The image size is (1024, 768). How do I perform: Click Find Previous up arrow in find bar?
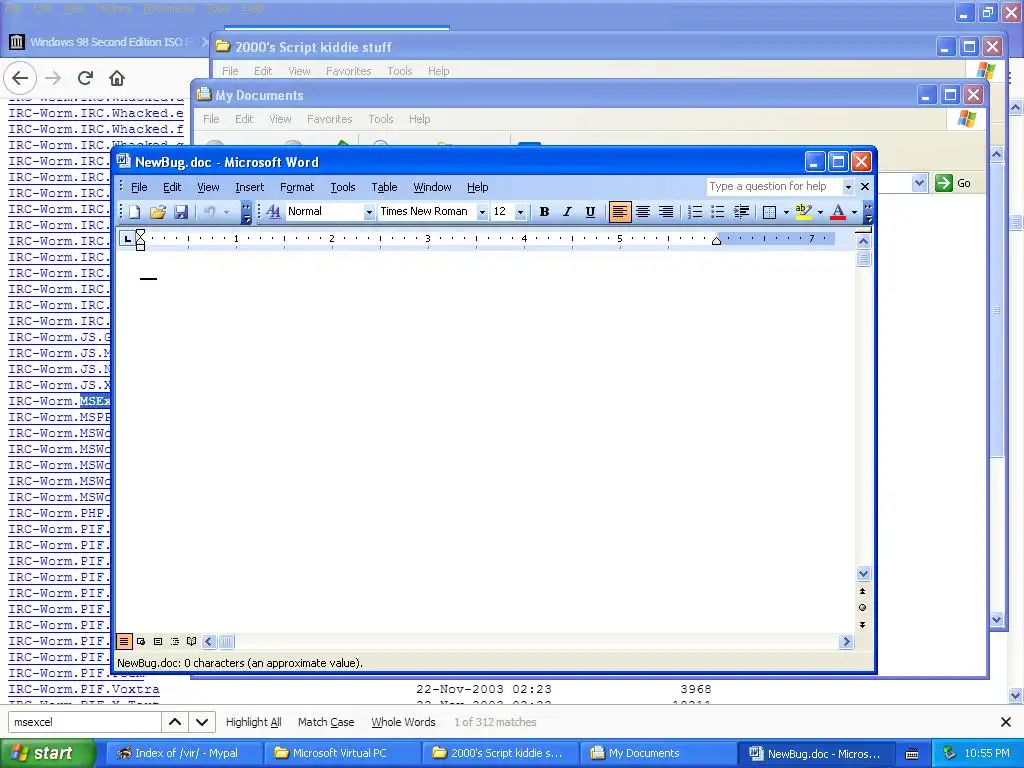point(175,722)
